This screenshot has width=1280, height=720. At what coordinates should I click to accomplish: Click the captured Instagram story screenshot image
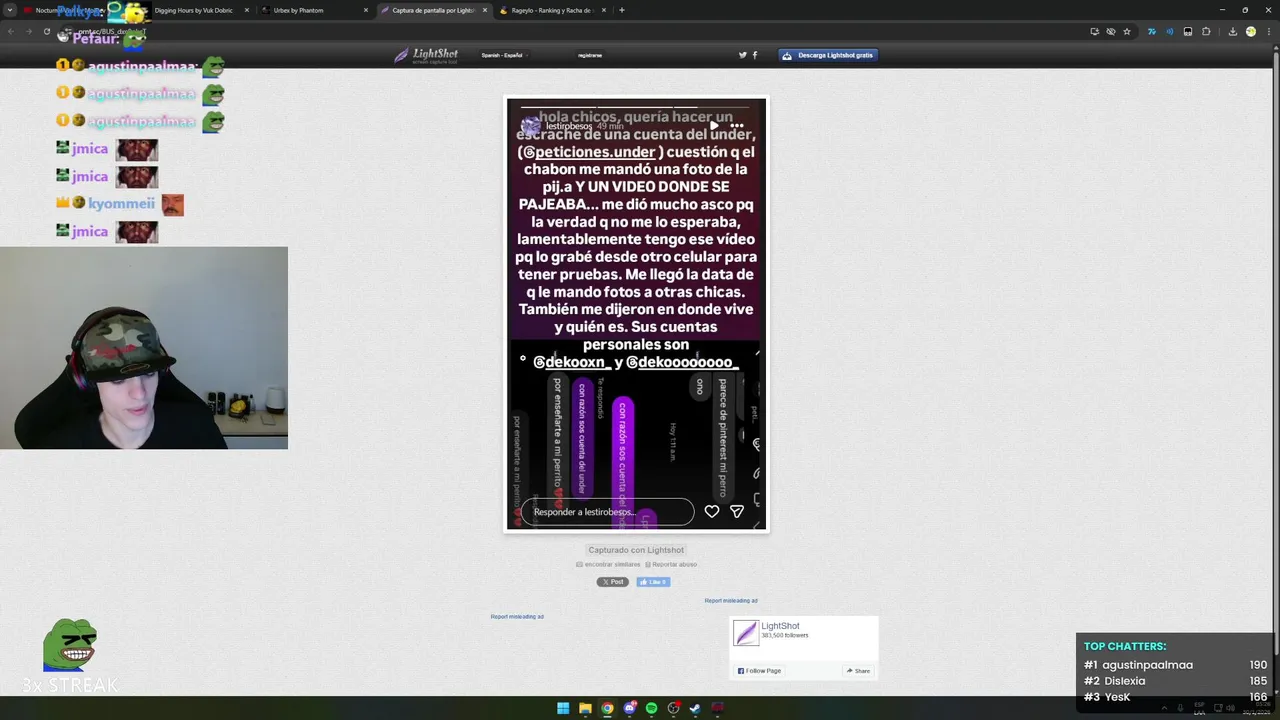point(636,314)
